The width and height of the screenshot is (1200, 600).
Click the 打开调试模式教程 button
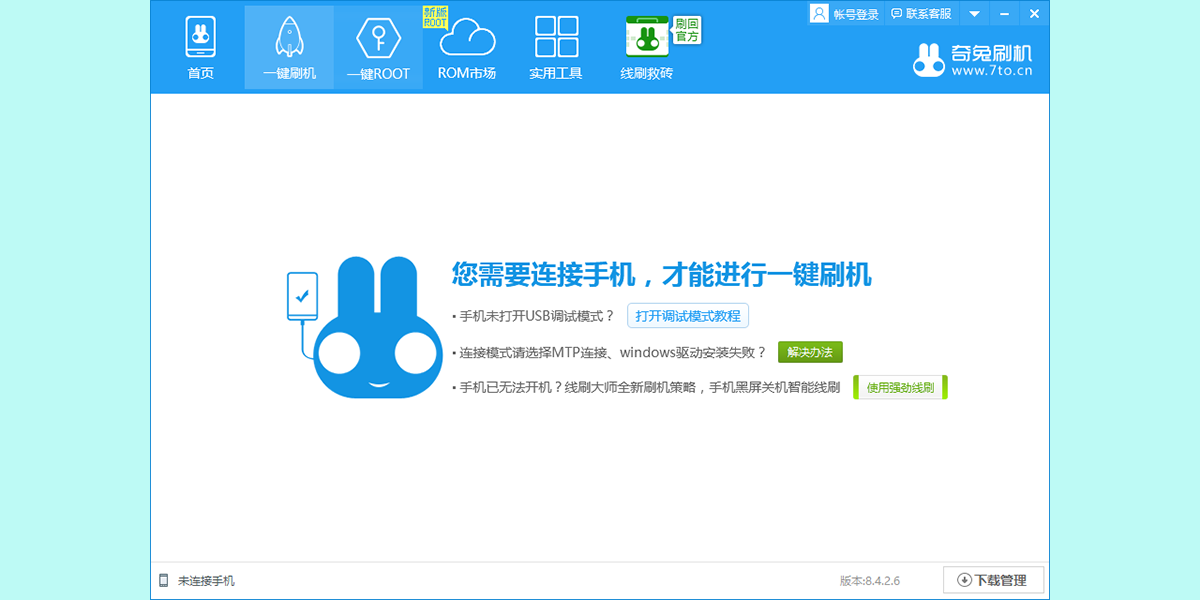coord(688,316)
